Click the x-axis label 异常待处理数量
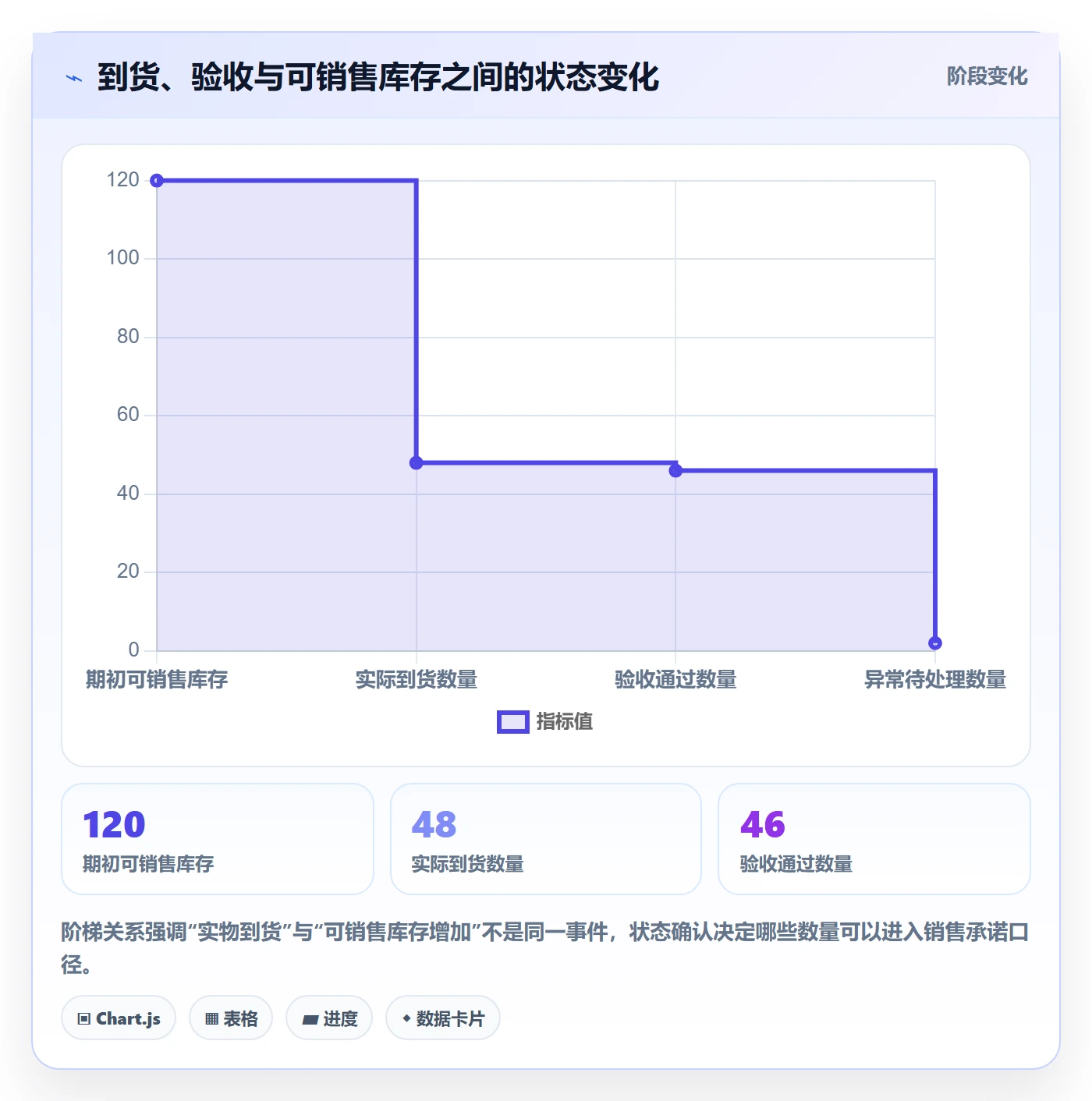The width and height of the screenshot is (1092, 1101). 935,680
